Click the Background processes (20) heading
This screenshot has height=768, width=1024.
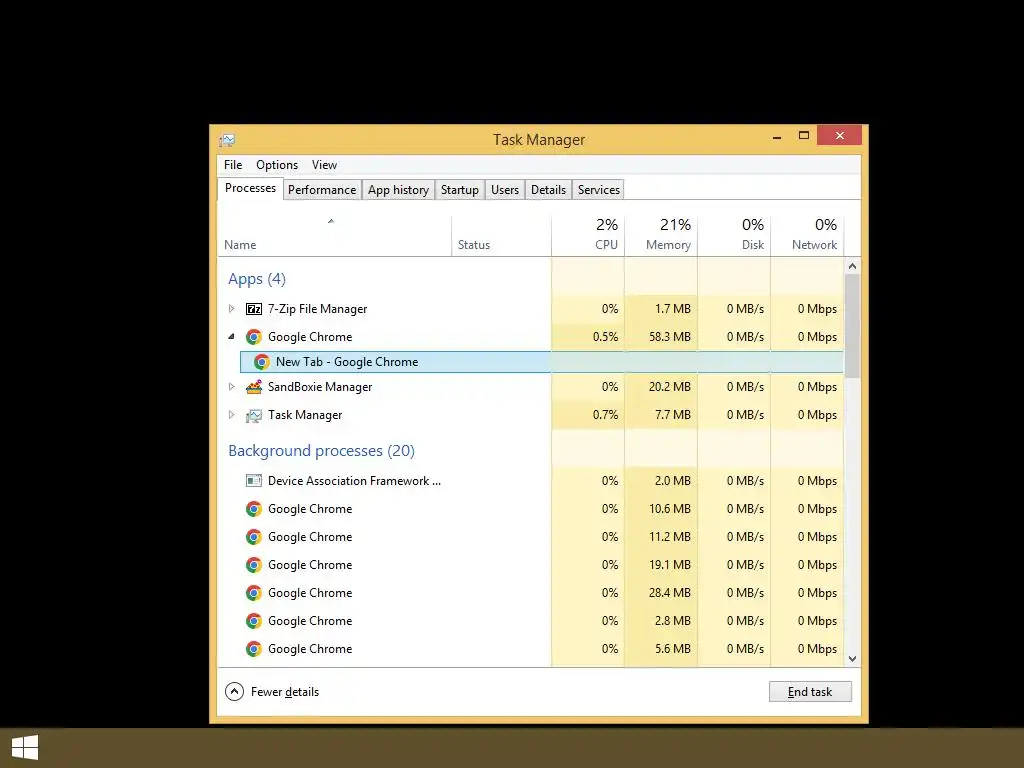pos(321,451)
